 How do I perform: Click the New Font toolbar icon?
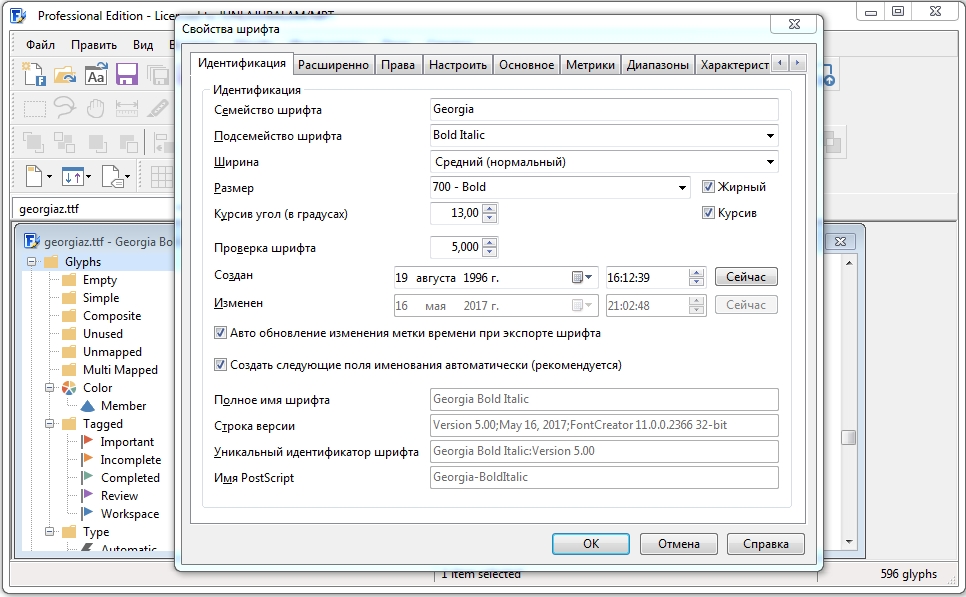pos(33,73)
